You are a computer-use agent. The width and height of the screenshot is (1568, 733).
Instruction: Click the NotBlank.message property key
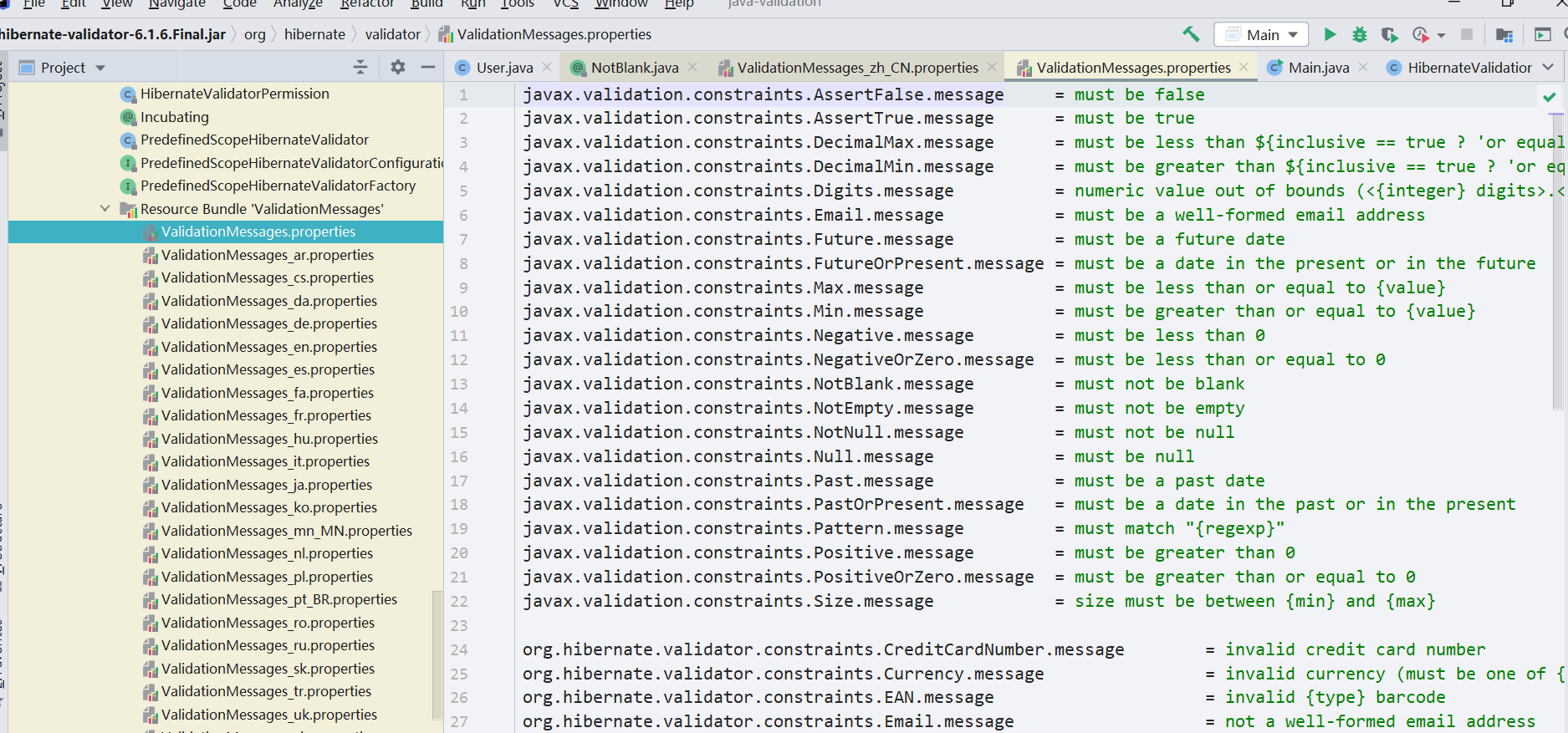[748, 384]
